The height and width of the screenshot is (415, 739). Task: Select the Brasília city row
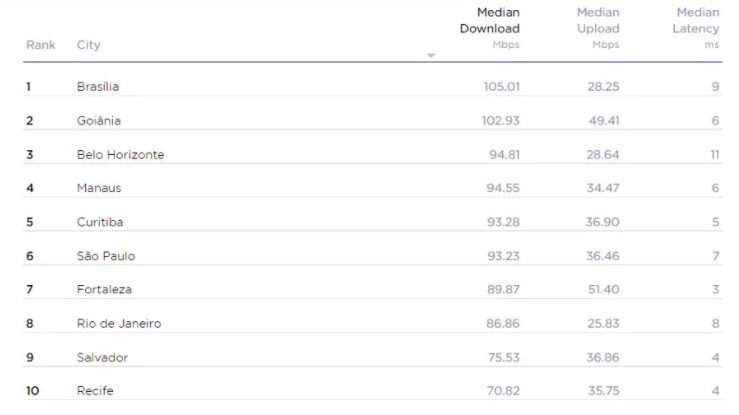[98, 87]
